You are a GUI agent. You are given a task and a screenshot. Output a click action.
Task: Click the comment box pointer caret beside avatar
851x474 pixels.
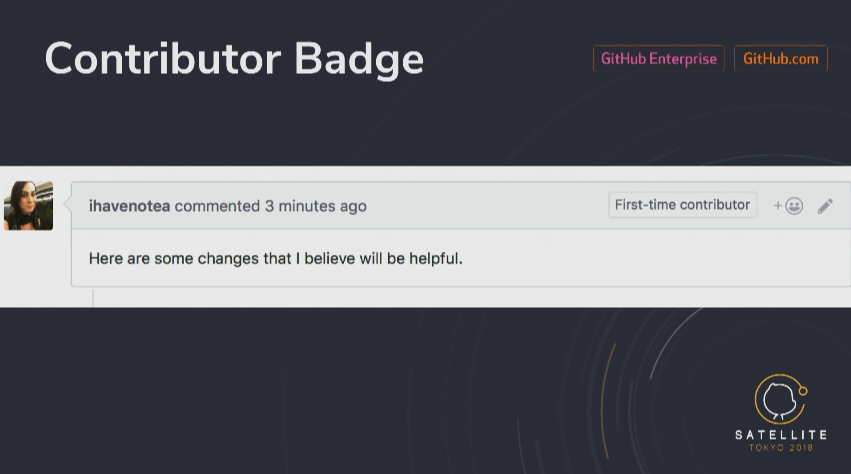click(x=67, y=205)
